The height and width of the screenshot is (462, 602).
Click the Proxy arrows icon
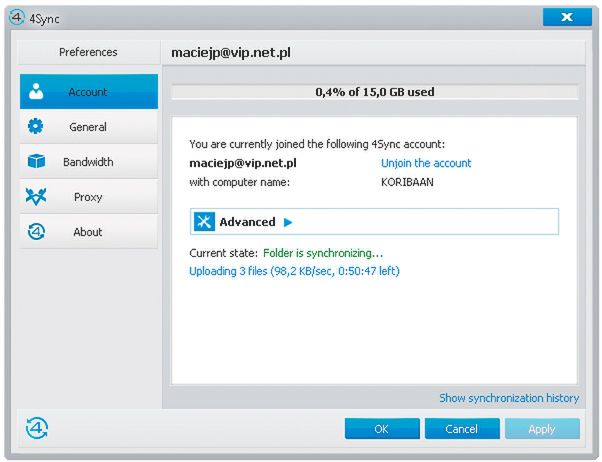coord(36,196)
